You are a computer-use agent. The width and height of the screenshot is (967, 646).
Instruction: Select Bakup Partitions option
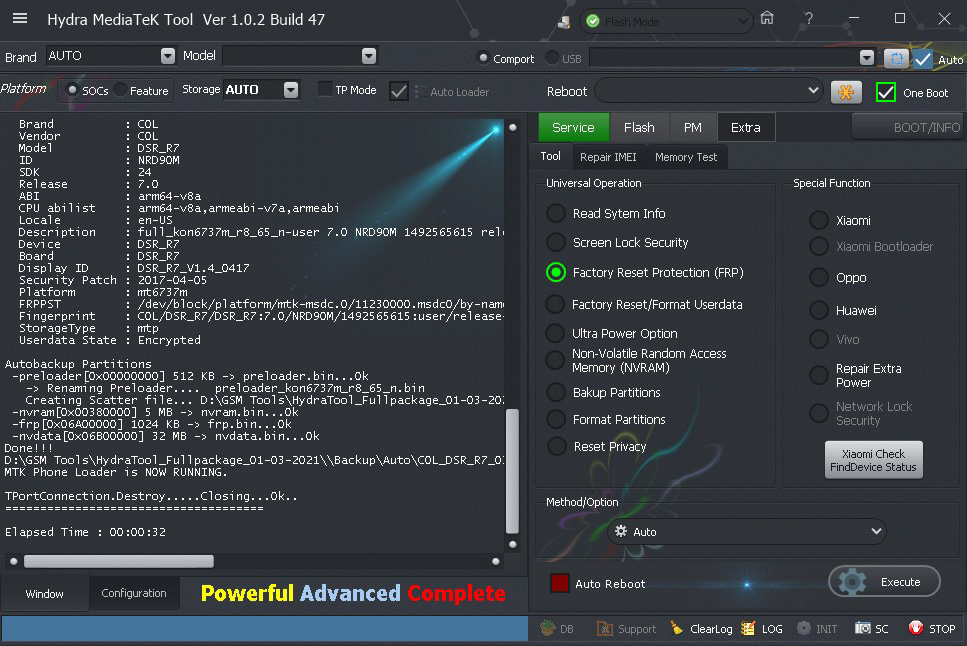(556, 392)
